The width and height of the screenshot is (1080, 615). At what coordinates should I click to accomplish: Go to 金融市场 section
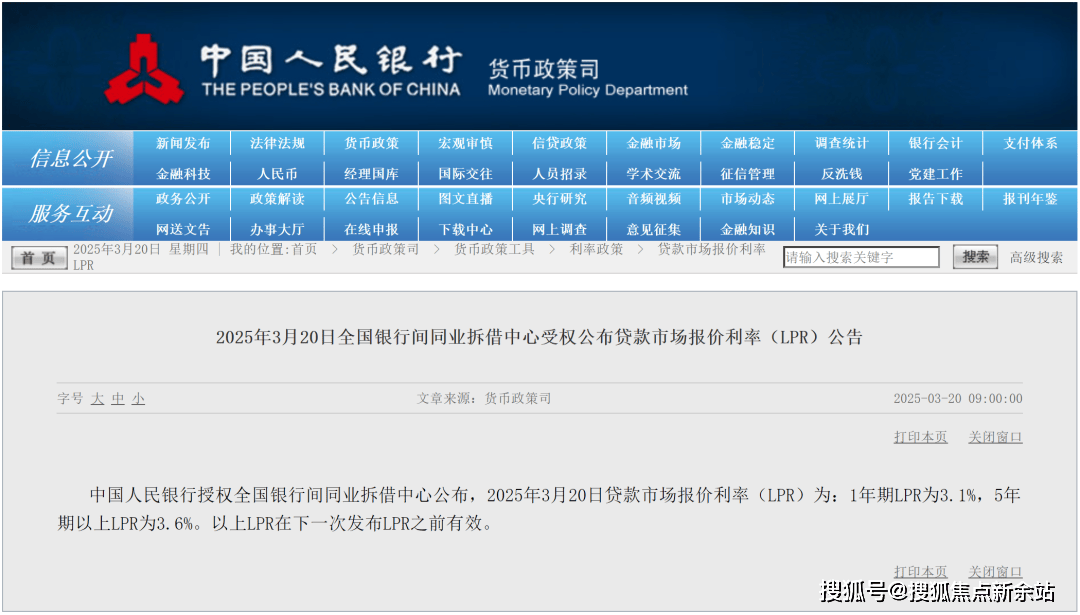[x=653, y=144]
